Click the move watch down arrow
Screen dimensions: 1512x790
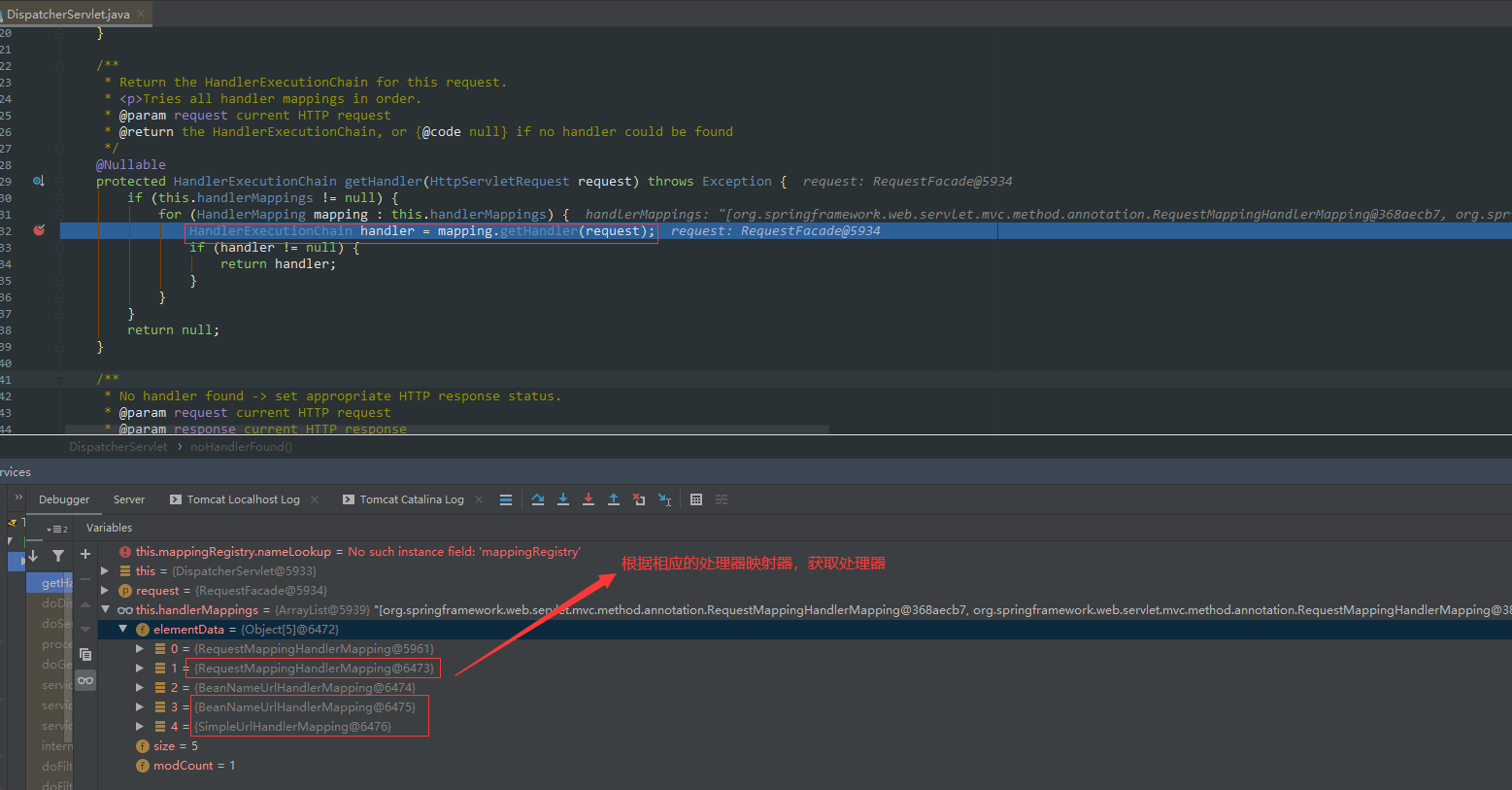[x=85, y=630]
